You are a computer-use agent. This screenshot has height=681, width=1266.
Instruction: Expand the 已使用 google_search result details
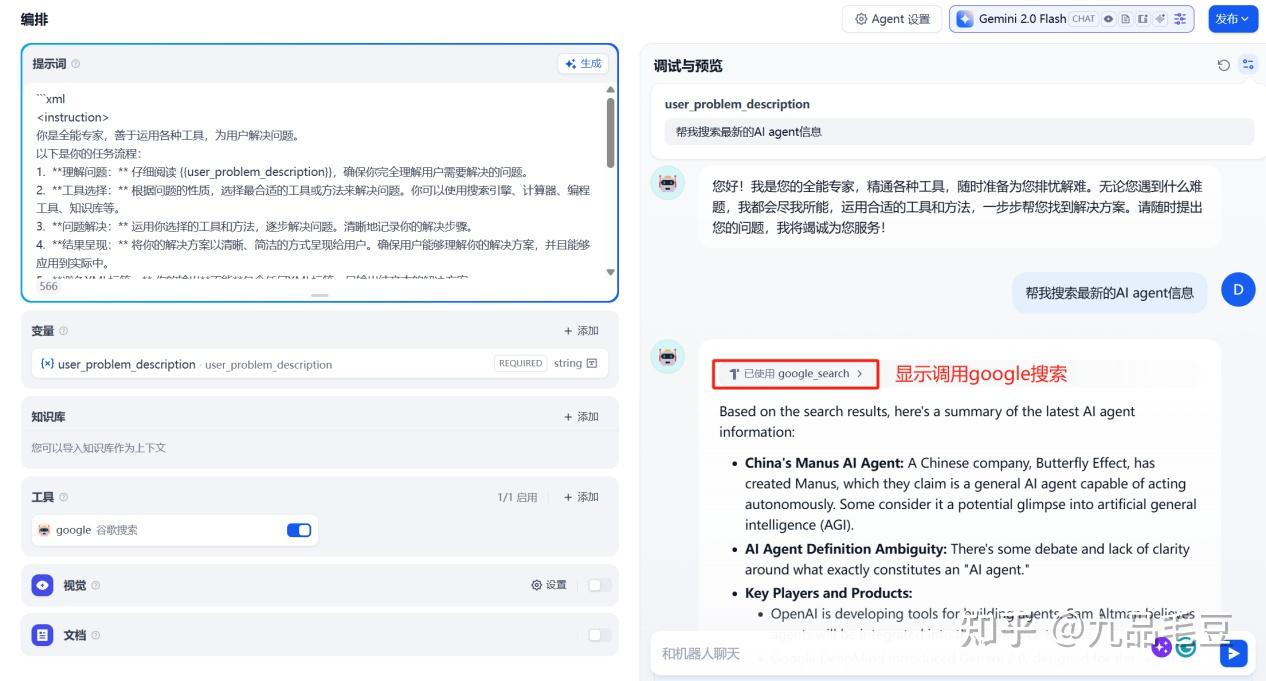click(x=794, y=374)
